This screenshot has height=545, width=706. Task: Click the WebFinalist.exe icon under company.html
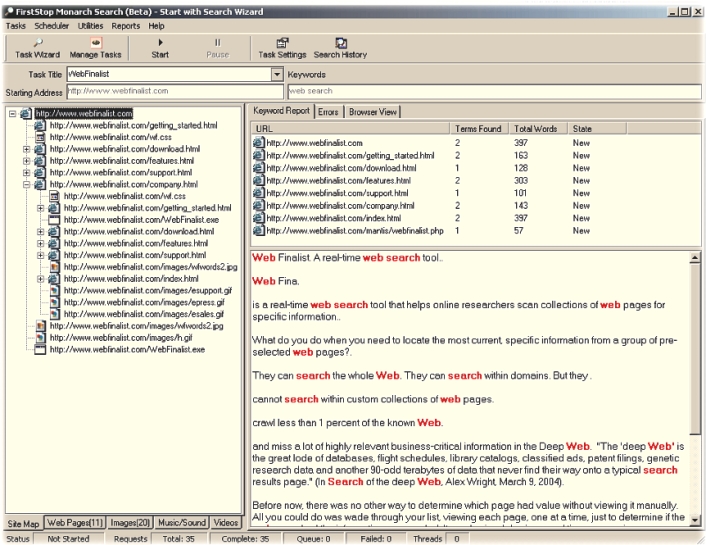(x=54, y=220)
